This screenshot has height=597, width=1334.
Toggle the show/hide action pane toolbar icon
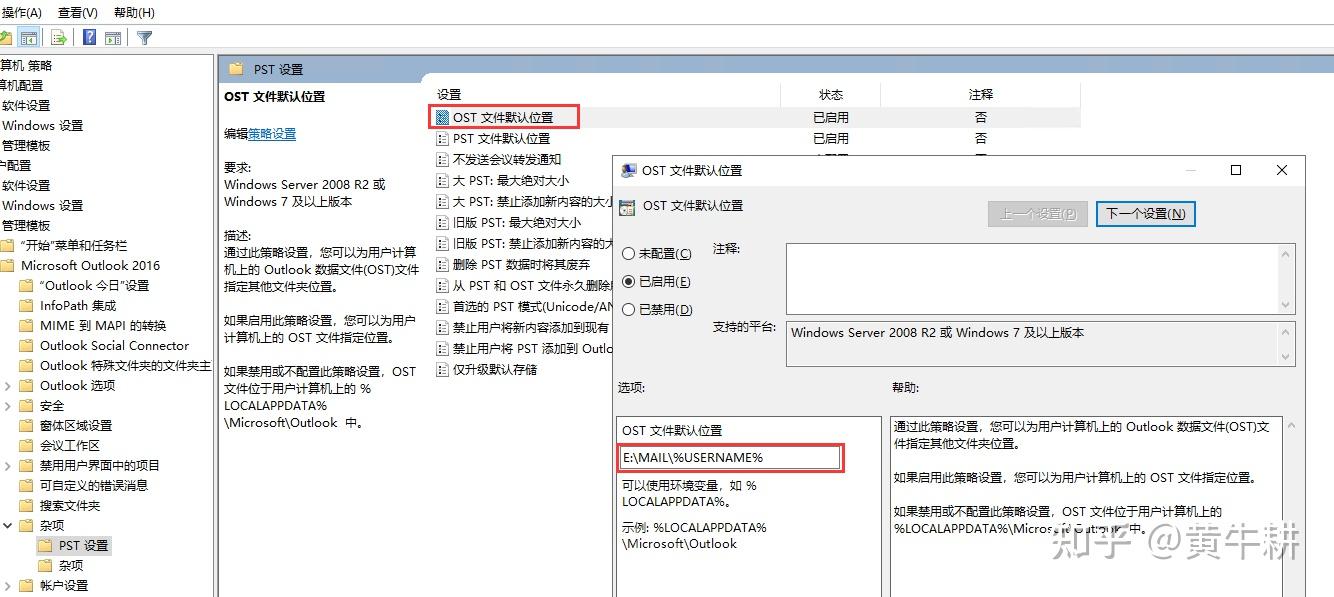pyautogui.click(x=113, y=38)
